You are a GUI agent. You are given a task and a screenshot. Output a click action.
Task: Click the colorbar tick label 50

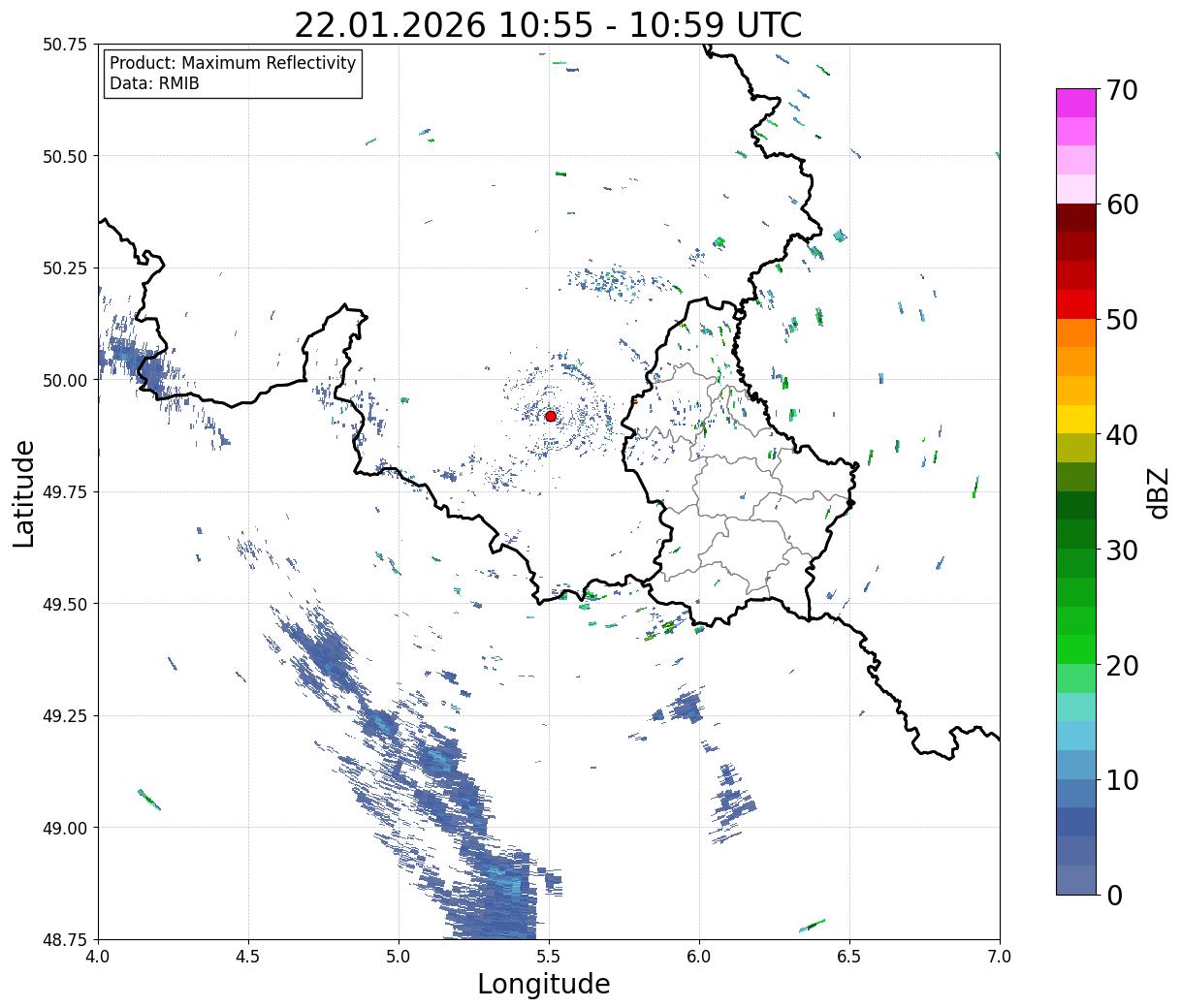(1122, 319)
